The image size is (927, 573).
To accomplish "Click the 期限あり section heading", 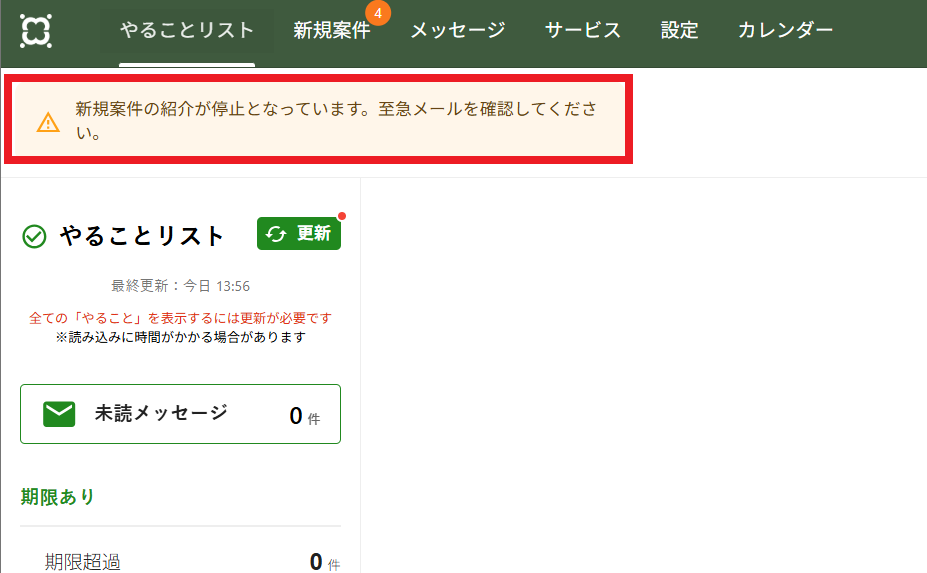I will click(x=57, y=497).
